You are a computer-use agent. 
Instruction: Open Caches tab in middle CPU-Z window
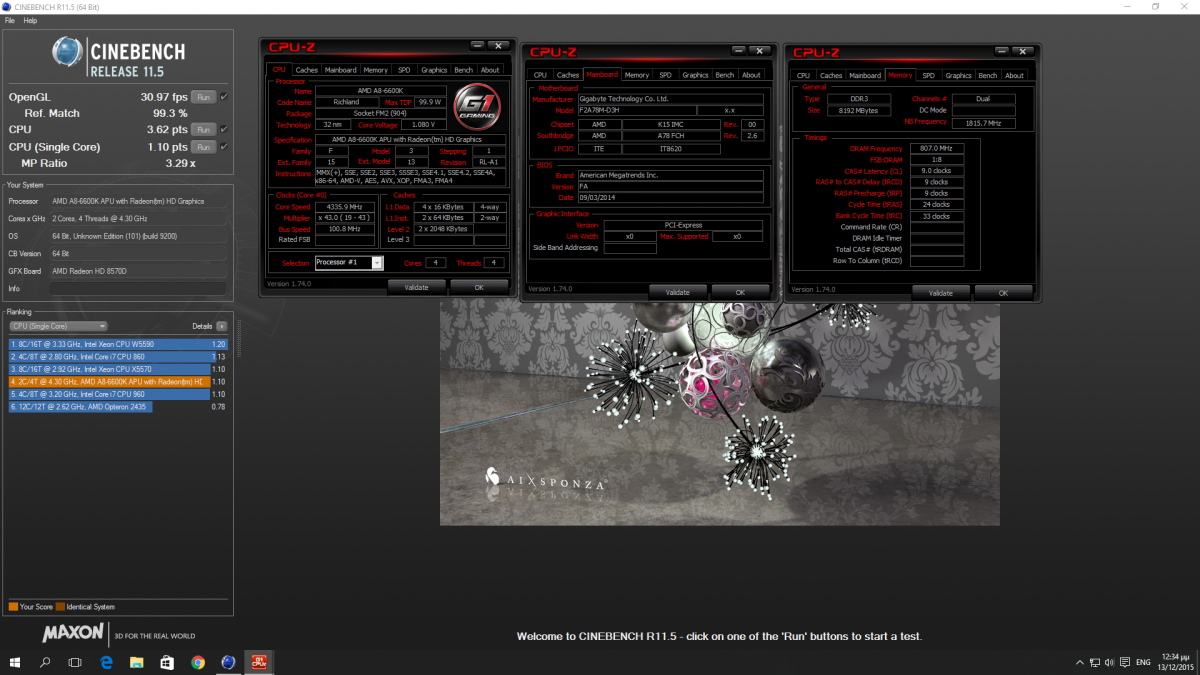tap(568, 75)
